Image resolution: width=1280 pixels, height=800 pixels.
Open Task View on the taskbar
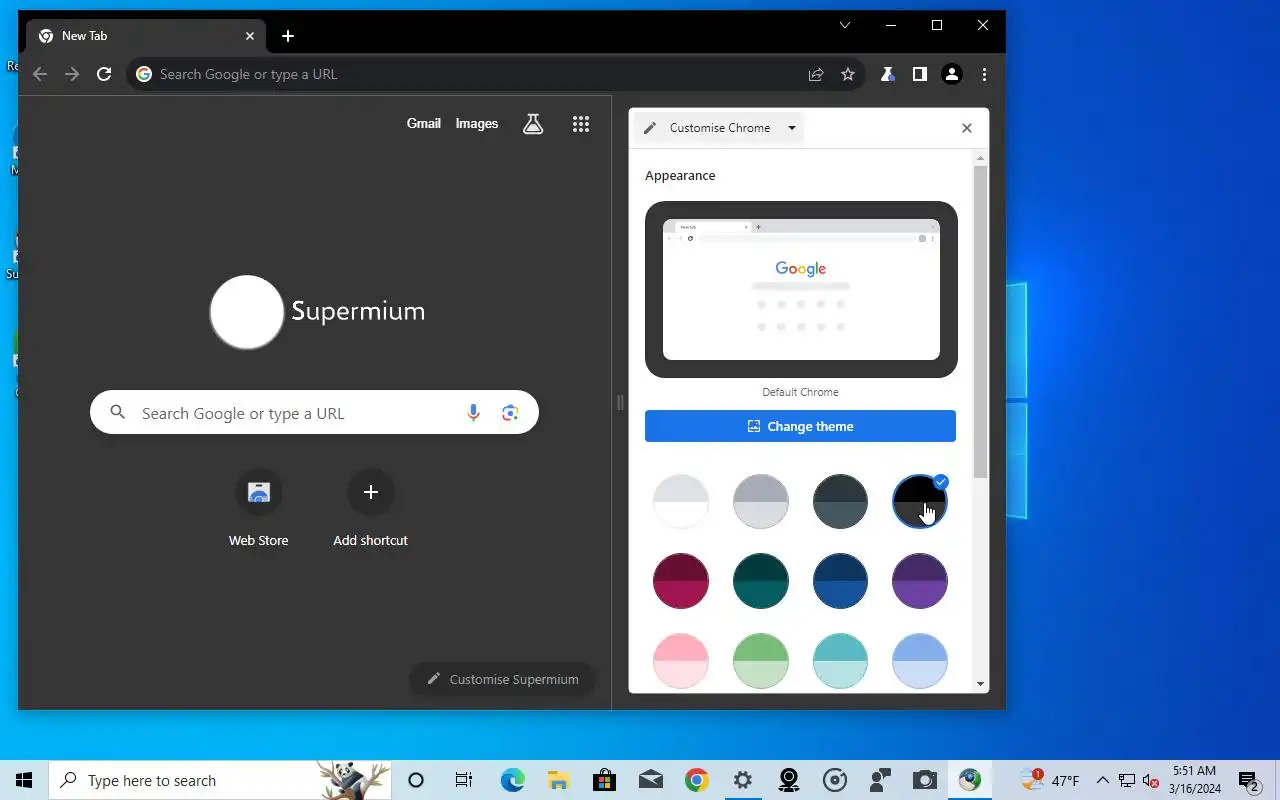[x=464, y=780]
